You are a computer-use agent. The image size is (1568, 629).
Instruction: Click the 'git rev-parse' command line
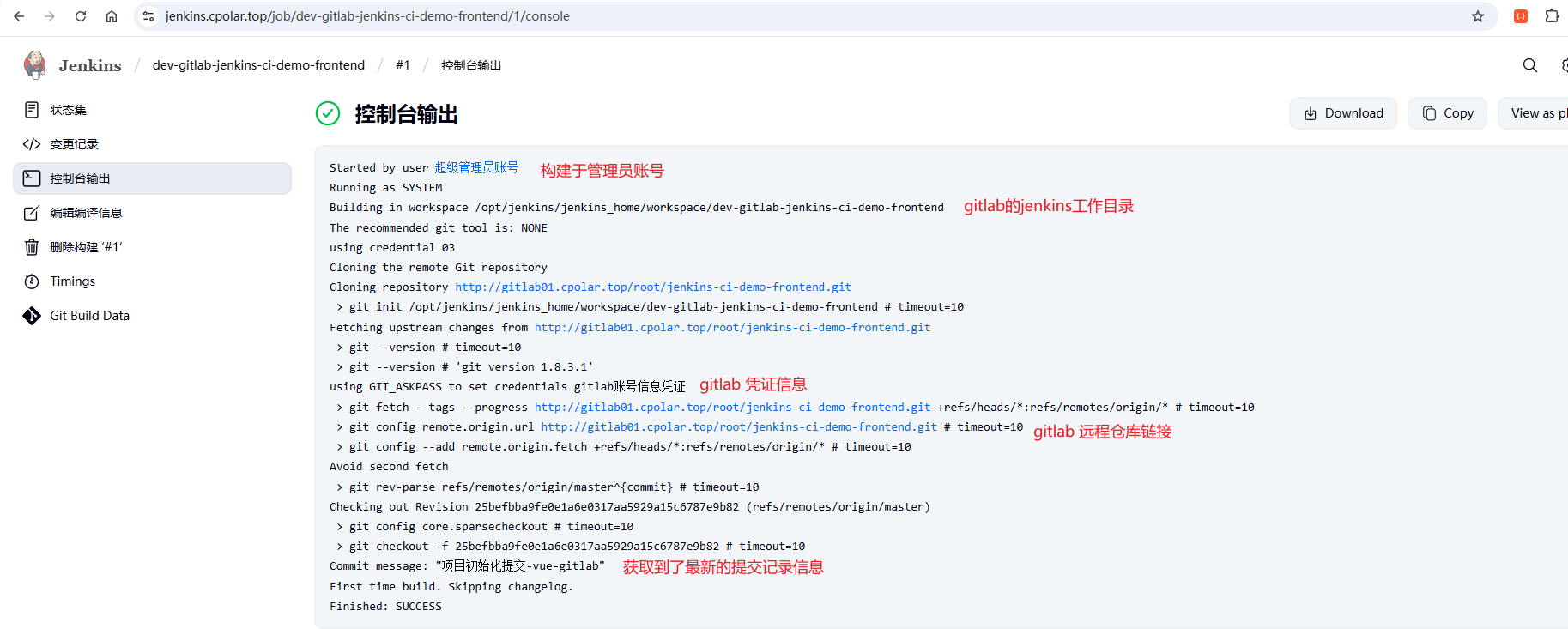[548, 487]
